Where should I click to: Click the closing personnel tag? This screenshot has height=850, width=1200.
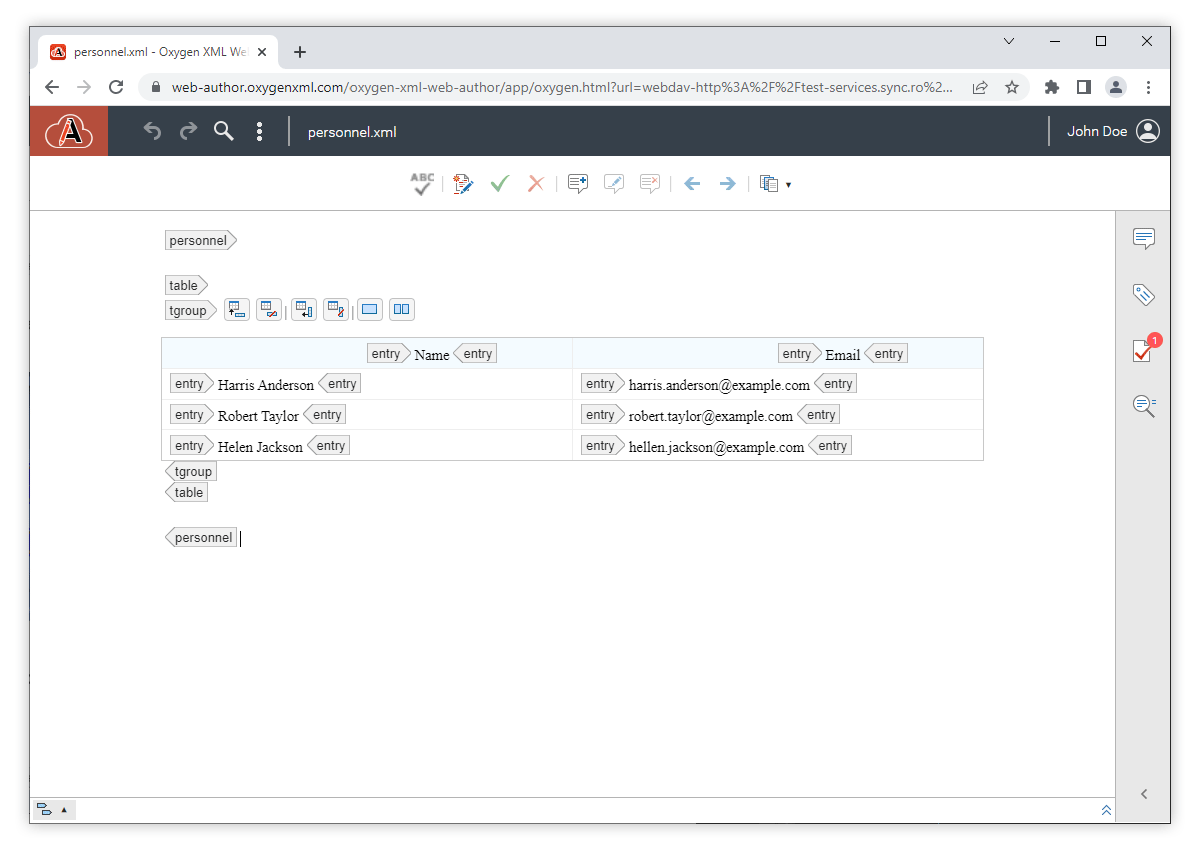point(201,537)
